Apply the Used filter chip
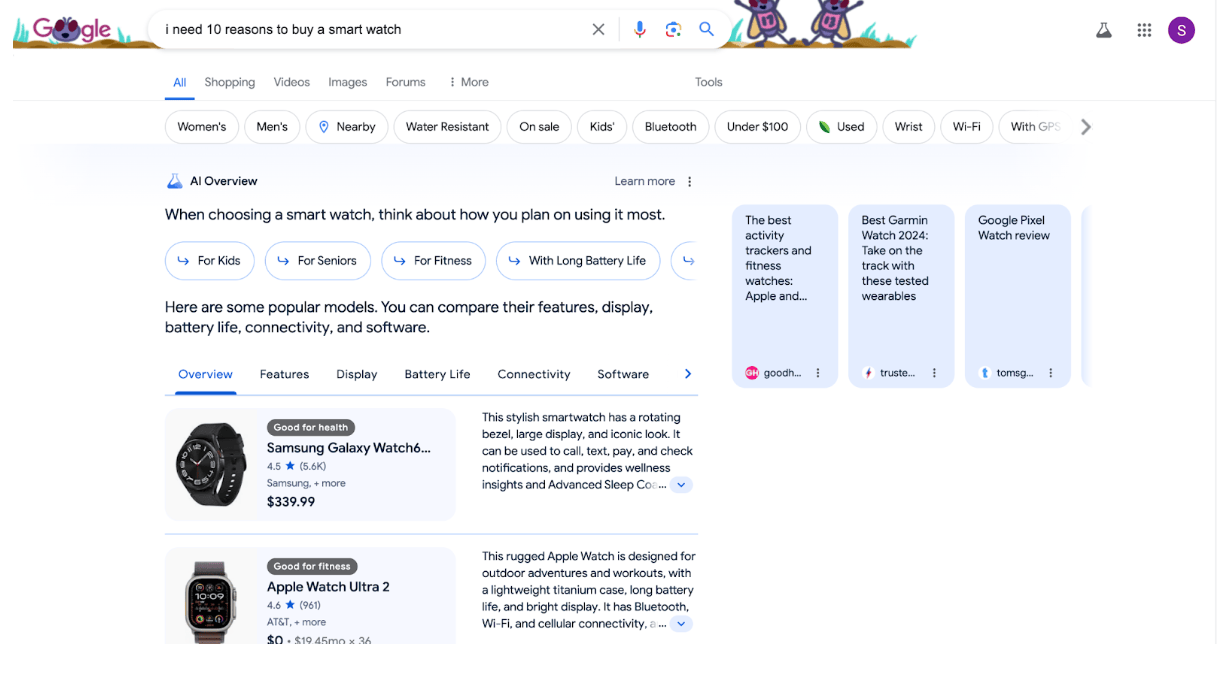The image size is (1222, 678). [x=842, y=127]
